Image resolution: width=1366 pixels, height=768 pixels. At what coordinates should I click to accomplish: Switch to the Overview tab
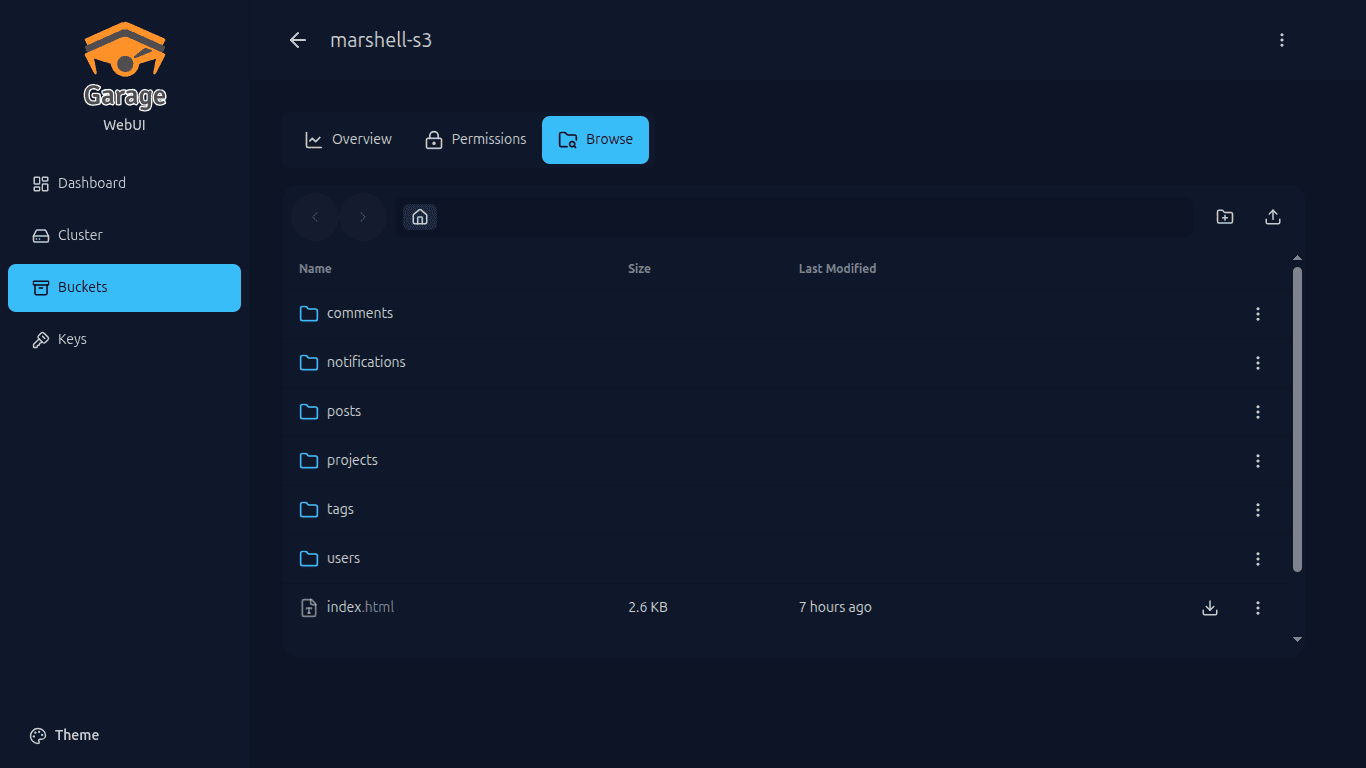(348, 139)
